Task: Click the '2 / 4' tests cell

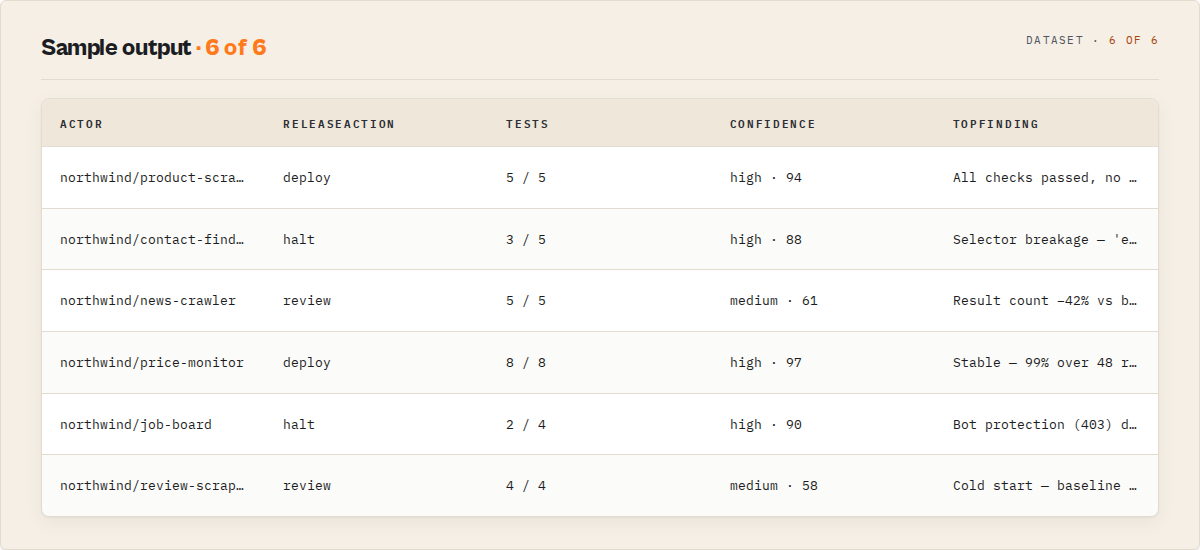Action: (526, 425)
